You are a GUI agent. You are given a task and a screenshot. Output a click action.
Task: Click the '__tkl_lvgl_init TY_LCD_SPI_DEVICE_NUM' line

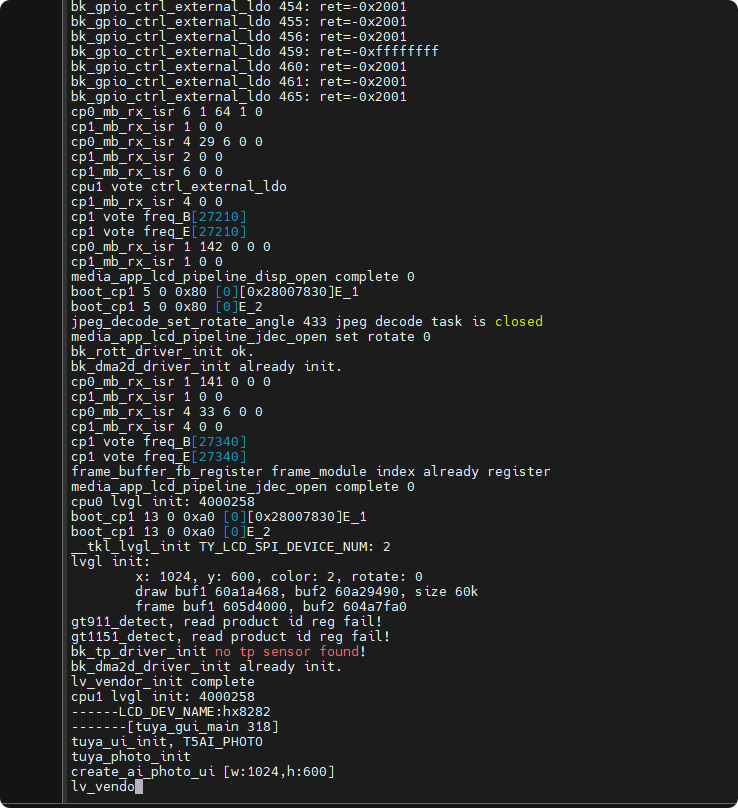(x=231, y=546)
